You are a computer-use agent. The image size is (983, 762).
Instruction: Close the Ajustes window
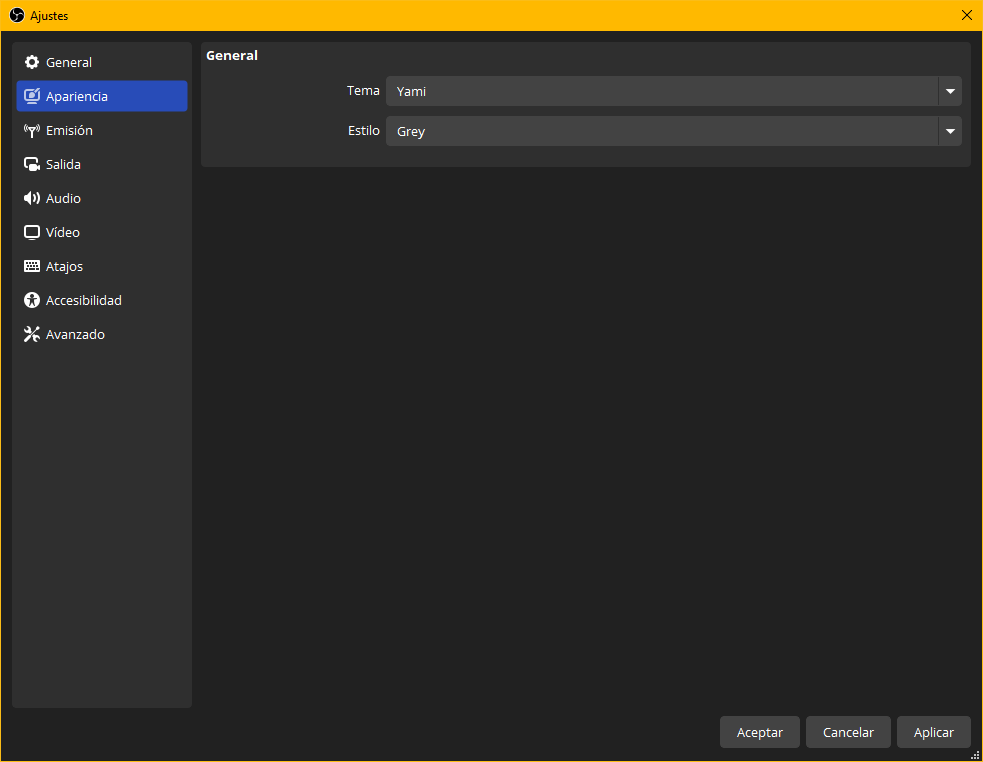(967, 15)
